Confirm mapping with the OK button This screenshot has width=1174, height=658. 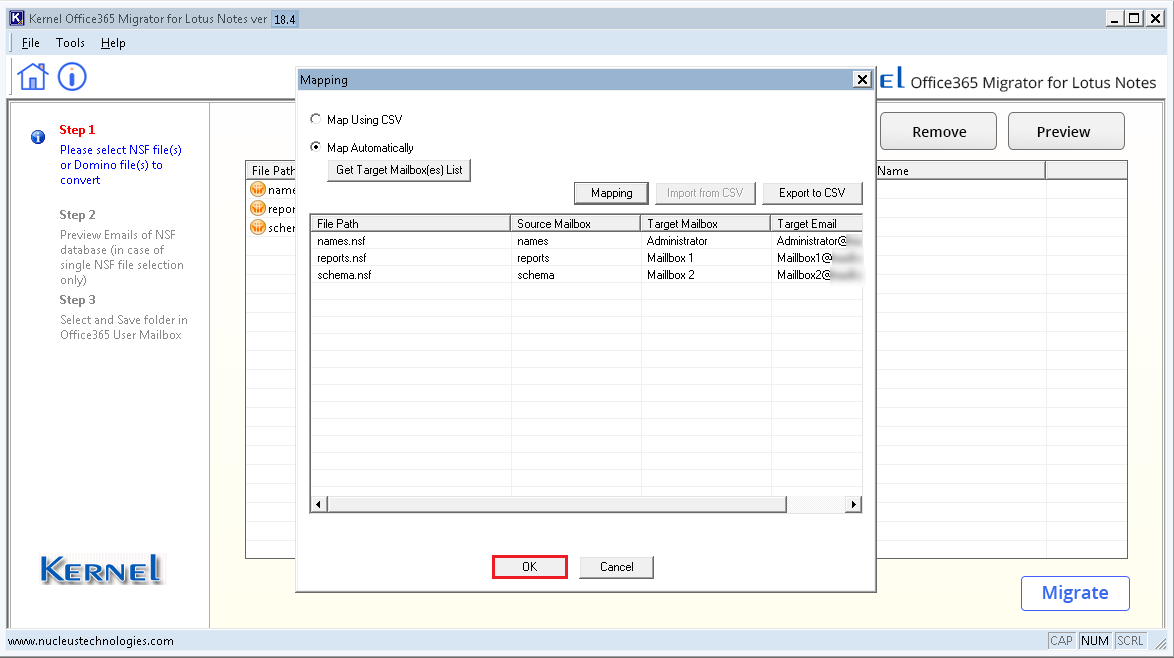529,567
